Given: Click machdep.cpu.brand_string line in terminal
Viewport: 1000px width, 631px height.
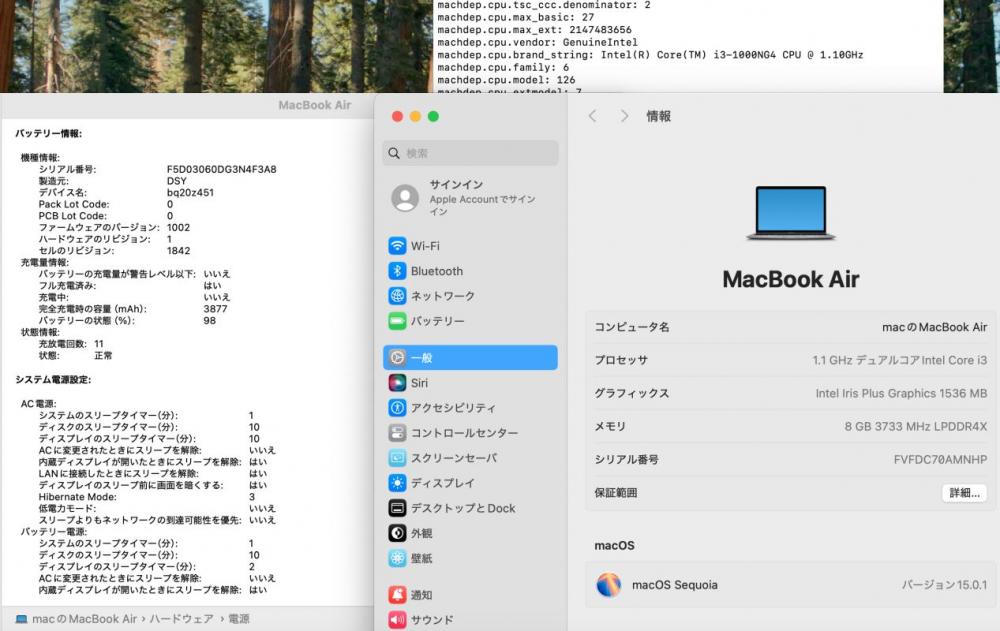Looking at the screenshot, I should click(x=650, y=55).
